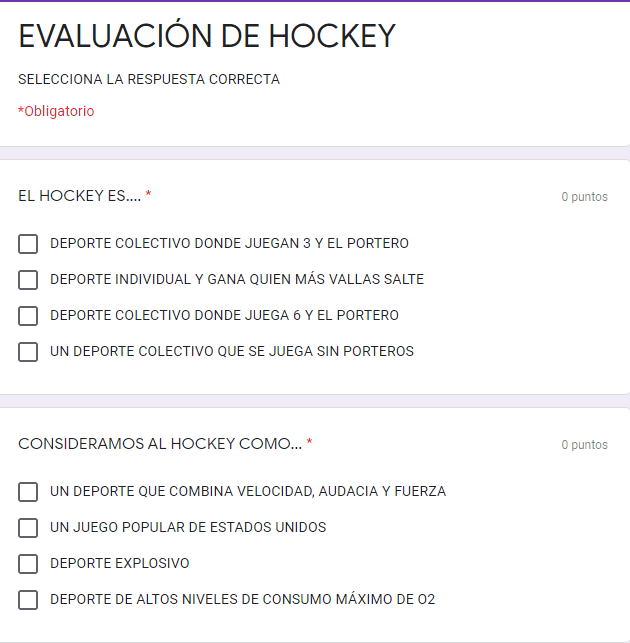Click the label text 'DEPORTE INDIVIDUAL Y GANA QUIEN MÁS VALLAS SALTE'

pos(237,280)
